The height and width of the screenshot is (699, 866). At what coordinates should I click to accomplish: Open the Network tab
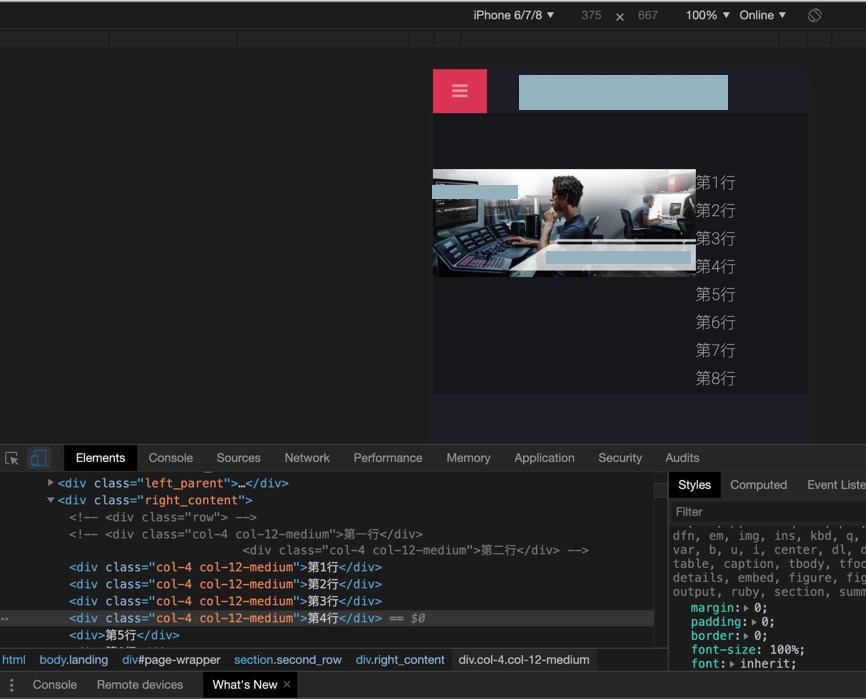[307, 458]
